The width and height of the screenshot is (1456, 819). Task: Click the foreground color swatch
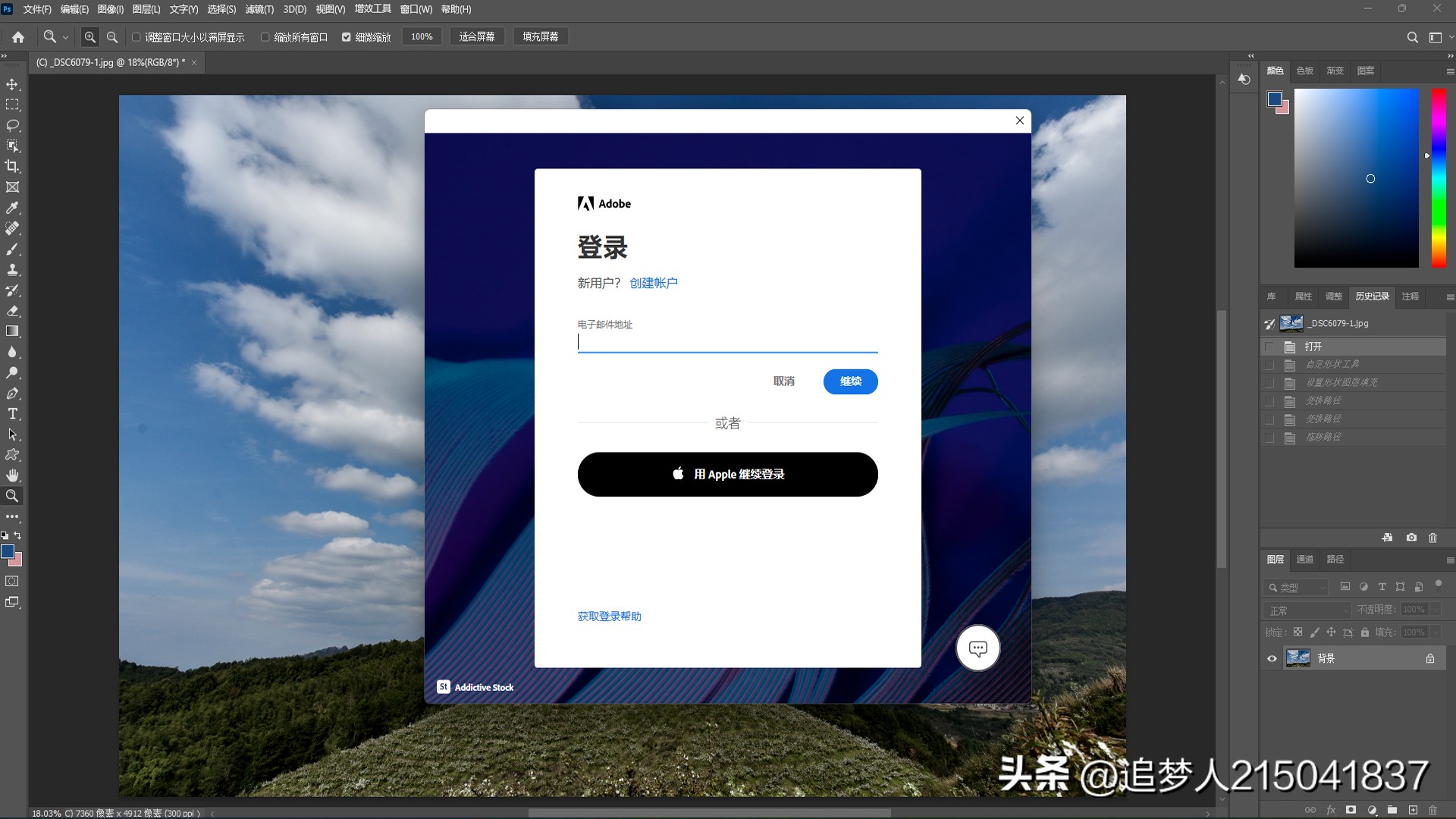[9, 553]
